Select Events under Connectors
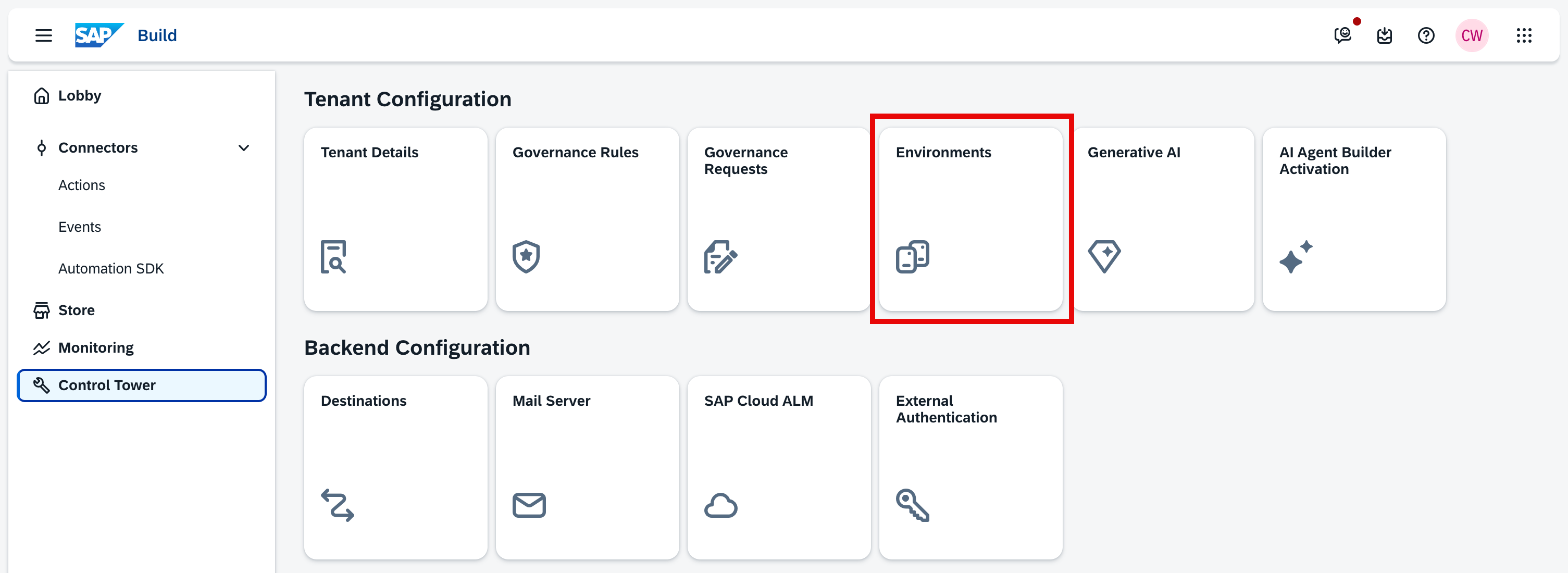 [x=80, y=227]
